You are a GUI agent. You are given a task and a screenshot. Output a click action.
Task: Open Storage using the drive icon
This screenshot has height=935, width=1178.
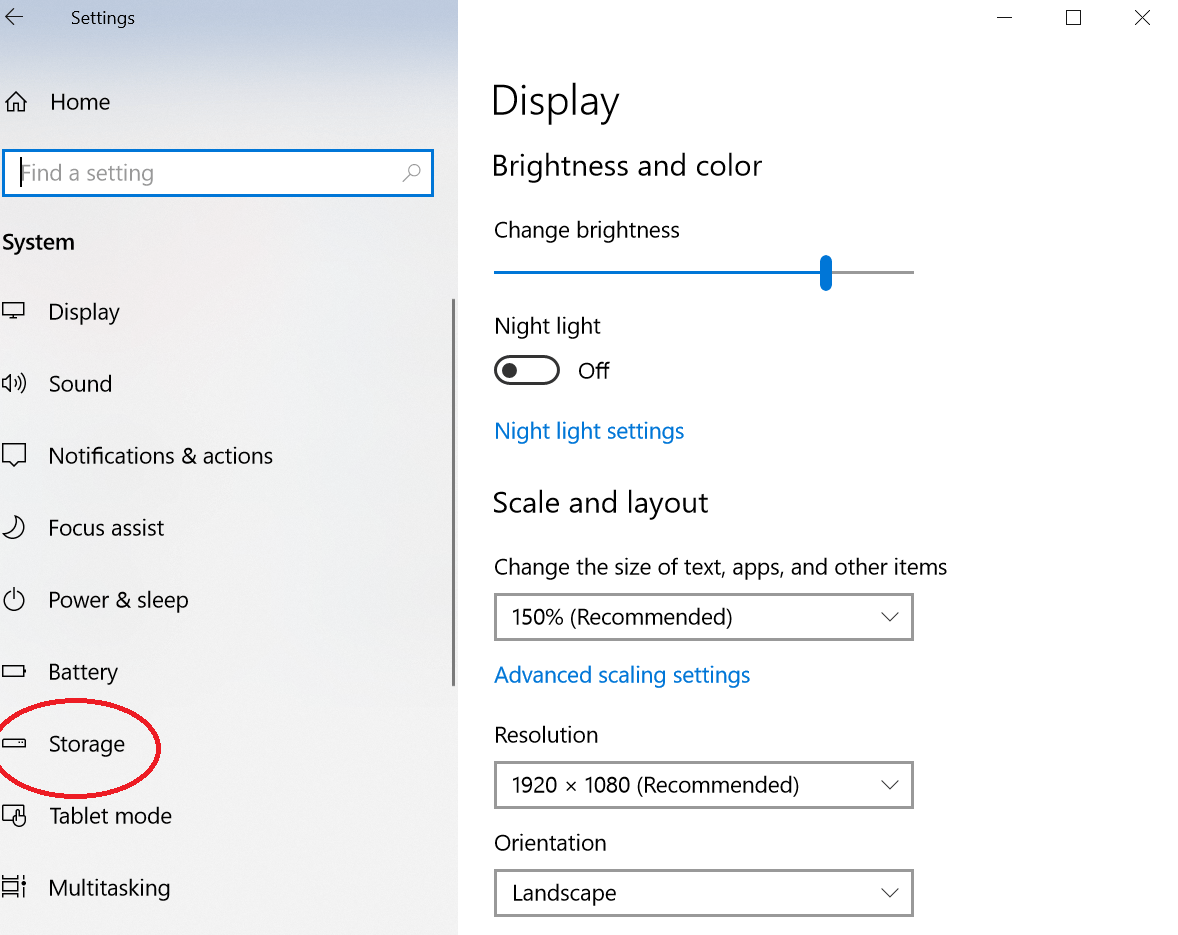click(15, 743)
